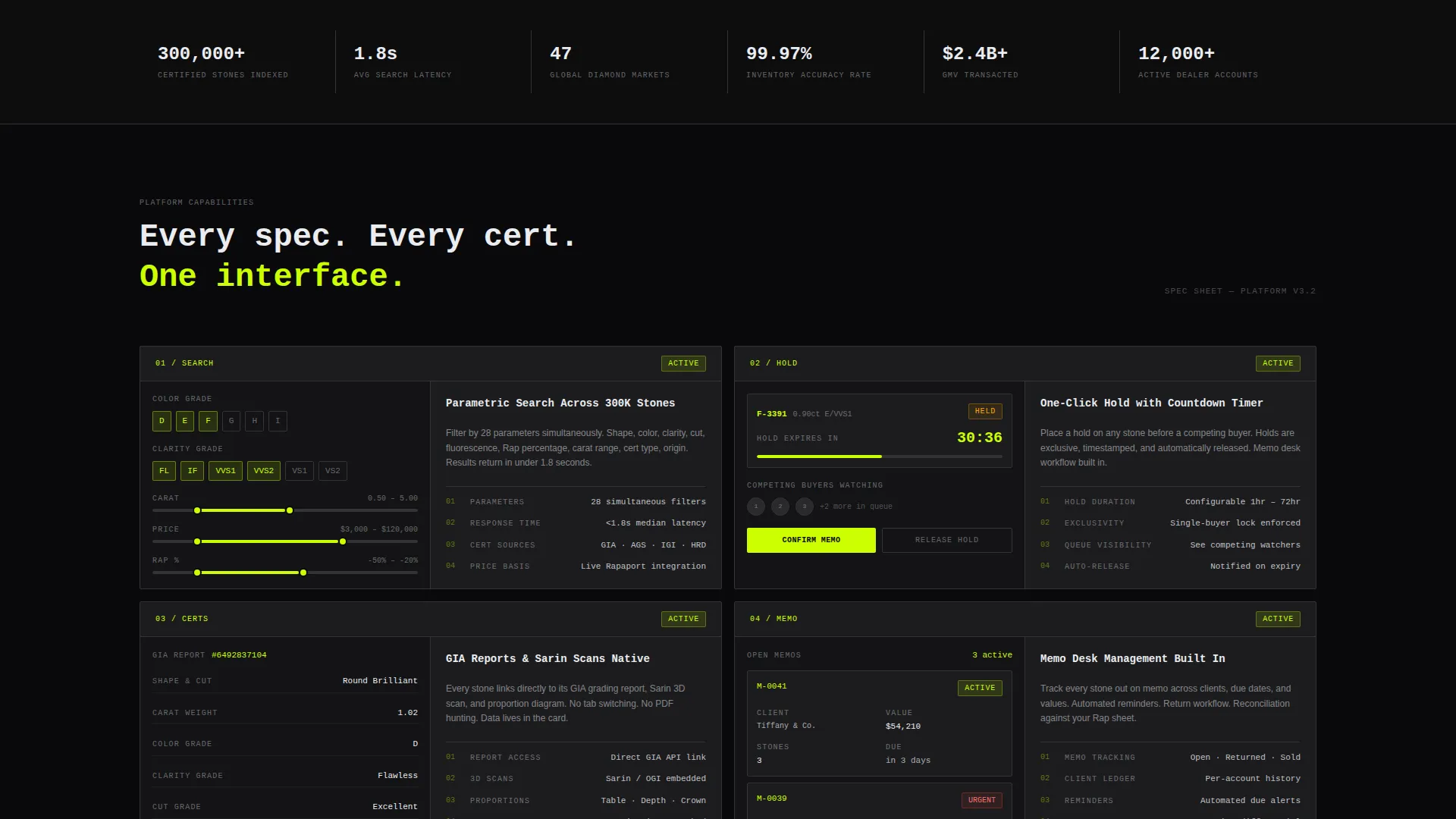Screen dimensions: 1456x819
Task: Click ACTIVE badge on Search card
Action: [683, 363]
